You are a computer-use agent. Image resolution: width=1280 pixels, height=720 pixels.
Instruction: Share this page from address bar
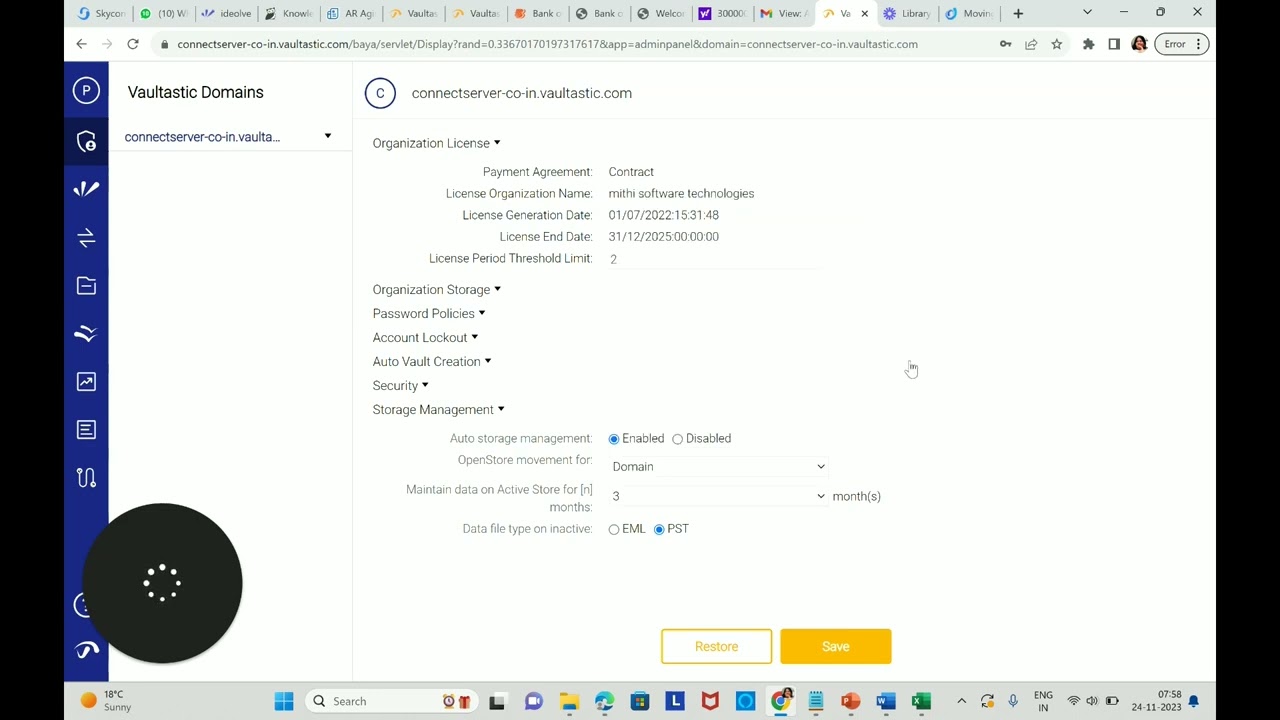(x=1031, y=44)
